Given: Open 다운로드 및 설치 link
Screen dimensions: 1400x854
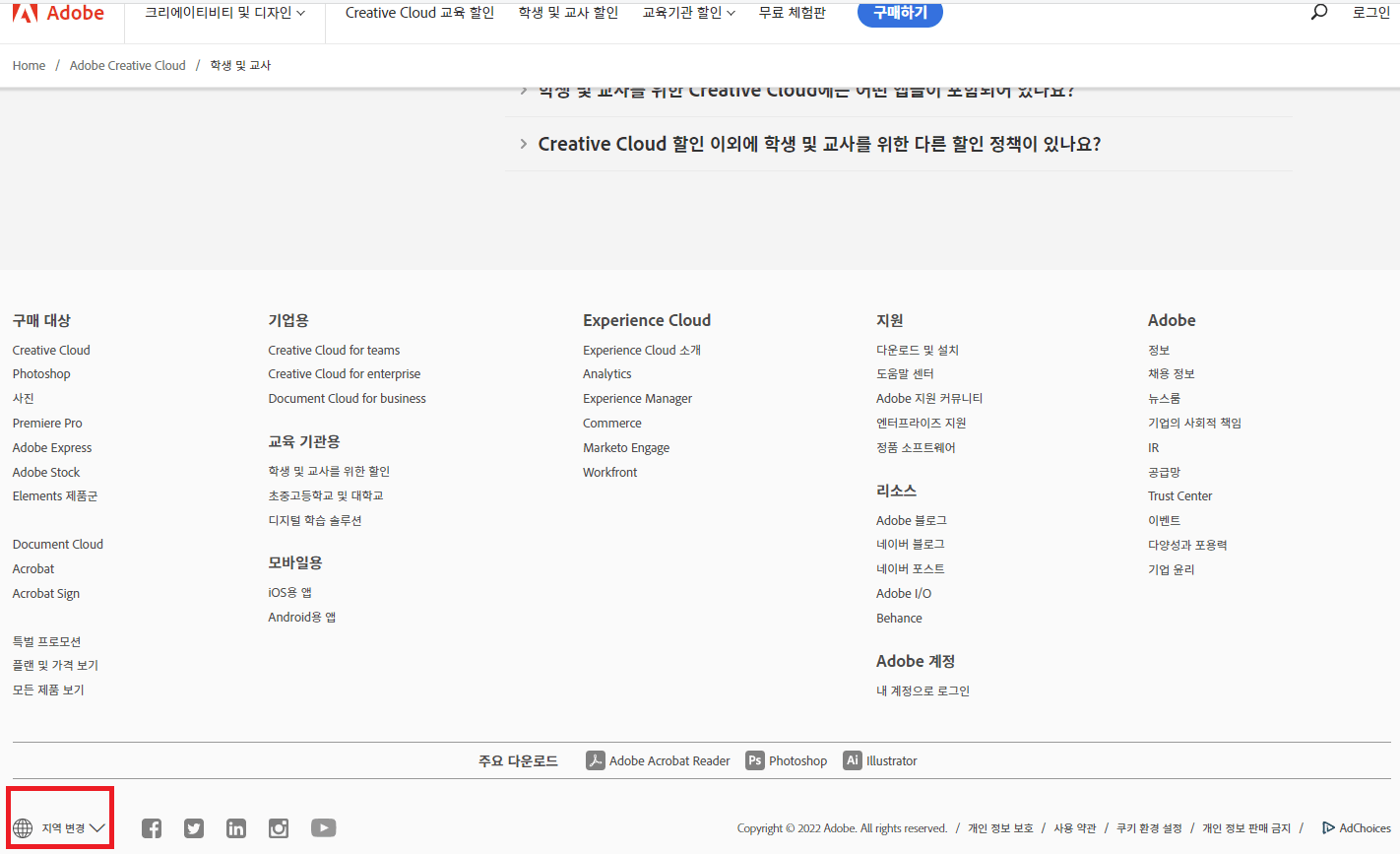Looking at the screenshot, I should pyautogui.click(x=918, y=350).
